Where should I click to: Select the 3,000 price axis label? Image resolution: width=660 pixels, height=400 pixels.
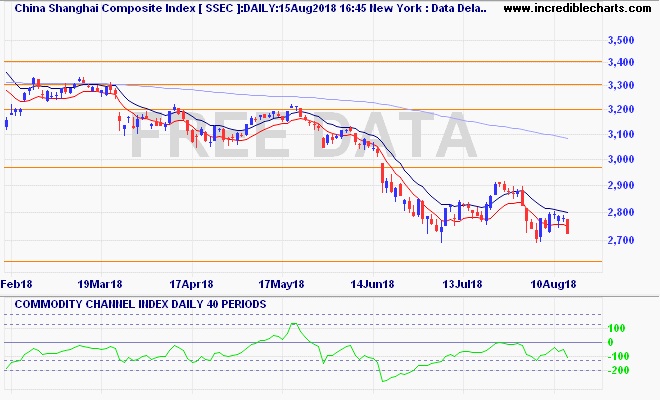622,160
